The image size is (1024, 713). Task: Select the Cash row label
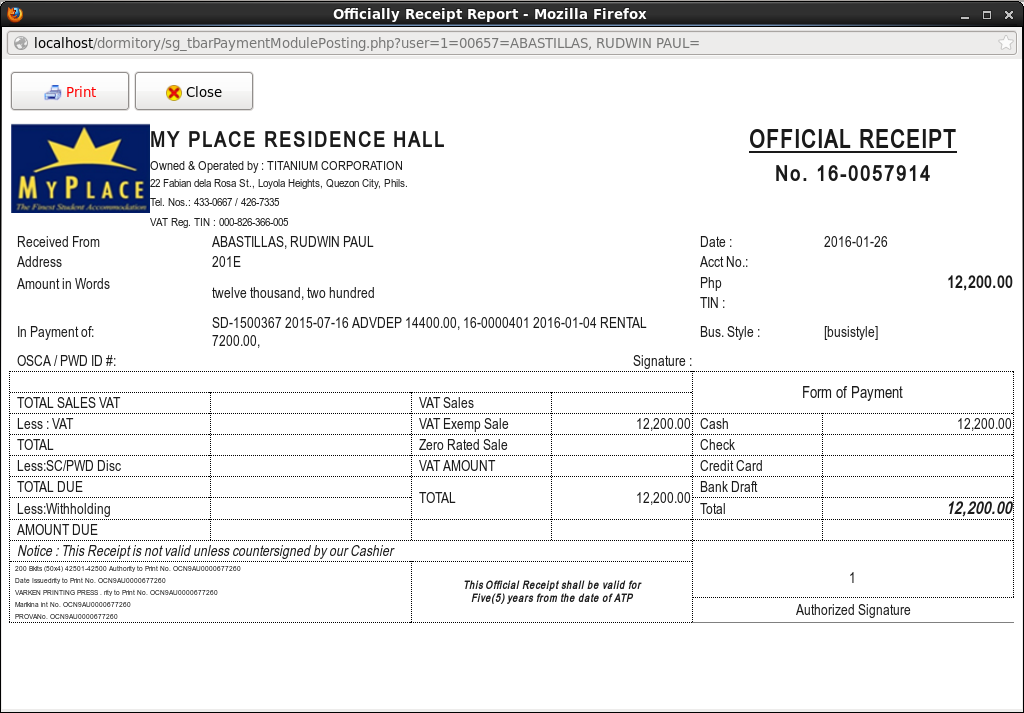coord(714,424)
